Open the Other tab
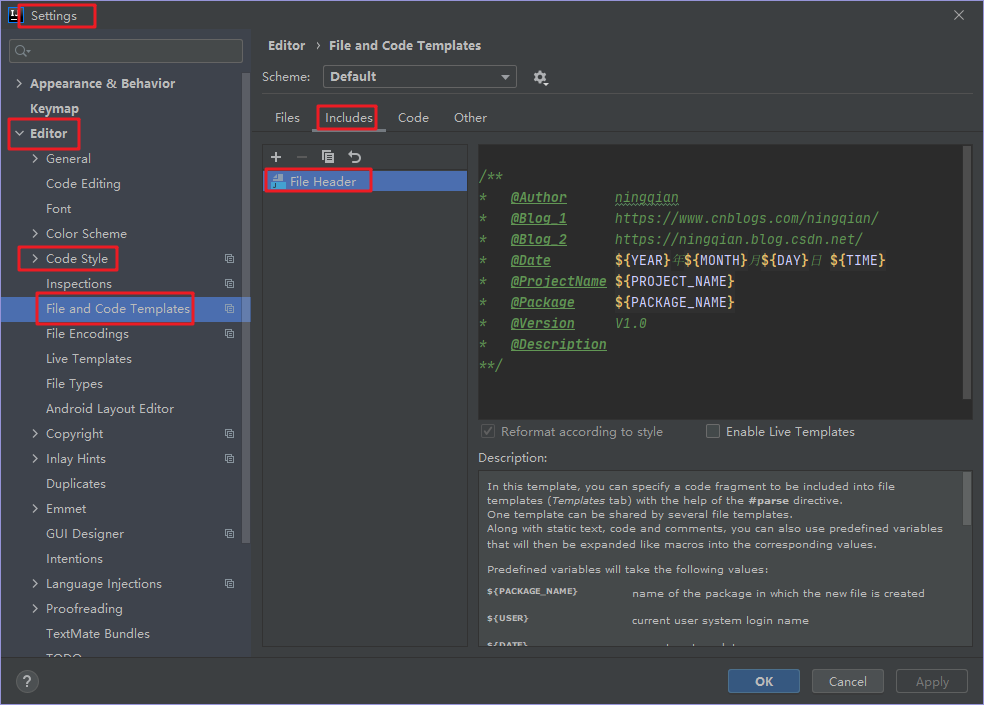This screenshot has height=705, width=984. (470, 117)
